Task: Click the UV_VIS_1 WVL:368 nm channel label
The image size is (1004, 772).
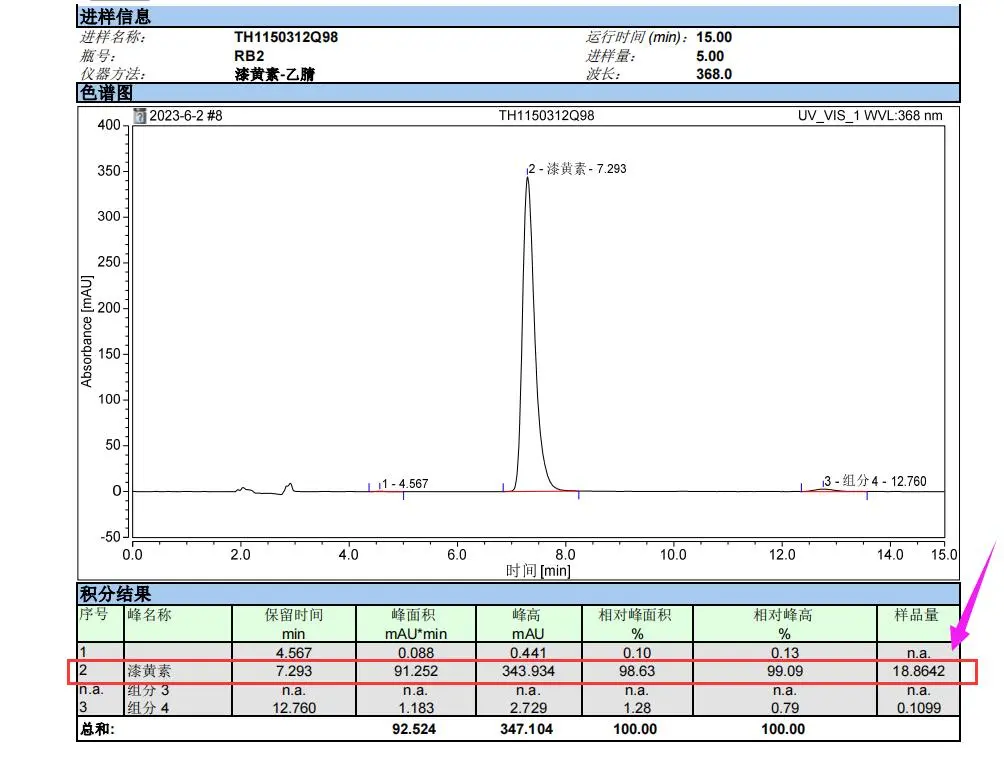Action: (869, 116)
